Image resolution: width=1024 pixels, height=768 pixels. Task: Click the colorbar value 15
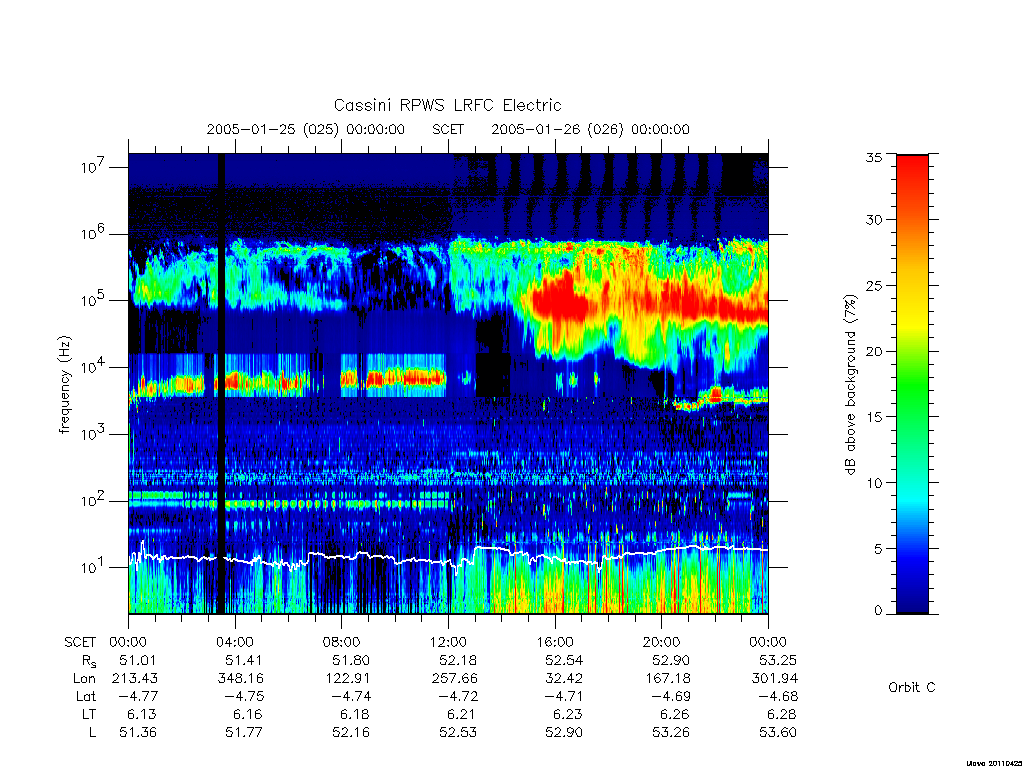(x=873, y=416)
